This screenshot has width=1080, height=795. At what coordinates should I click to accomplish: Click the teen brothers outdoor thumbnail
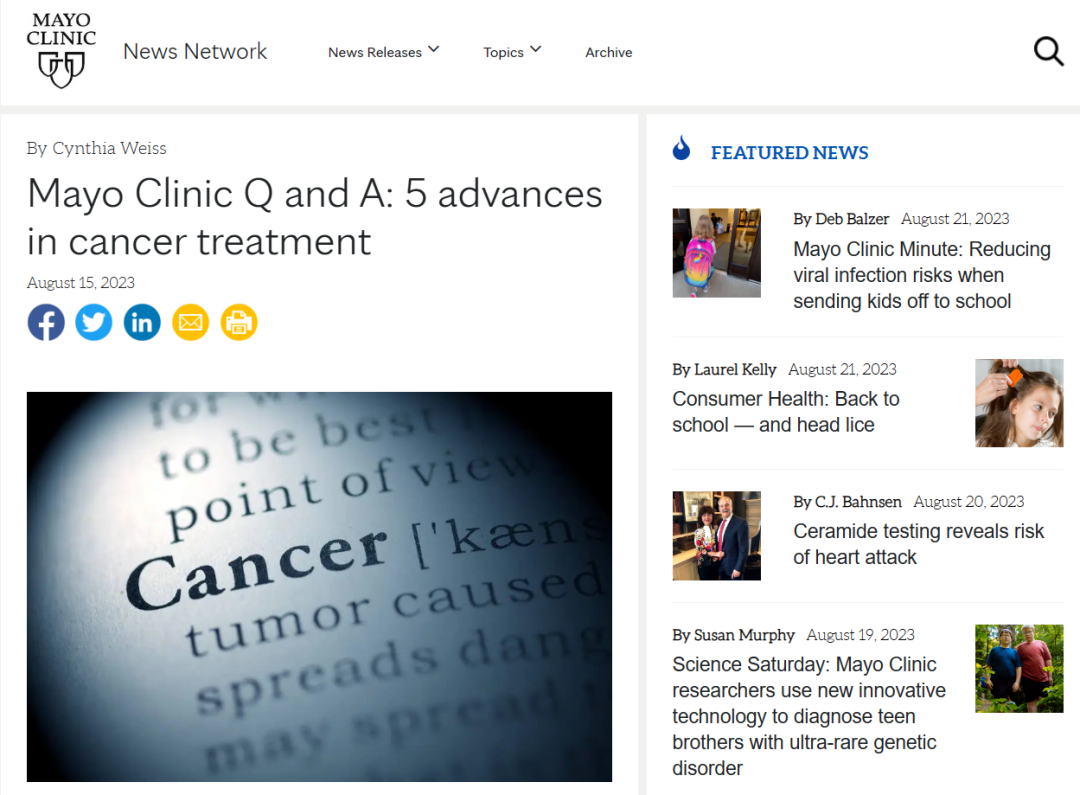(x=1019, y=668)
